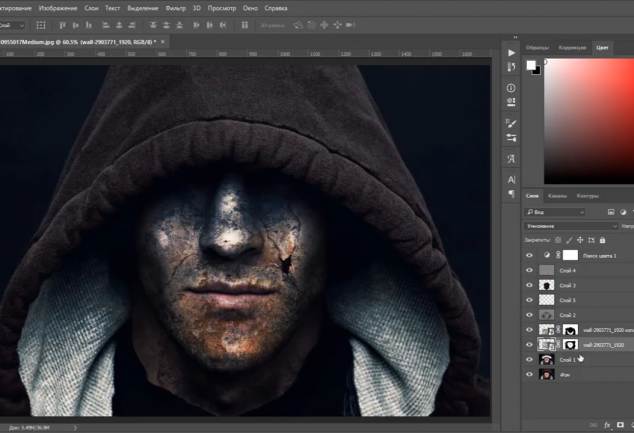The width and height of the screenshot is (634, 433).
Task: Align left edges in options bar
Action: click(x=106, y=25)
